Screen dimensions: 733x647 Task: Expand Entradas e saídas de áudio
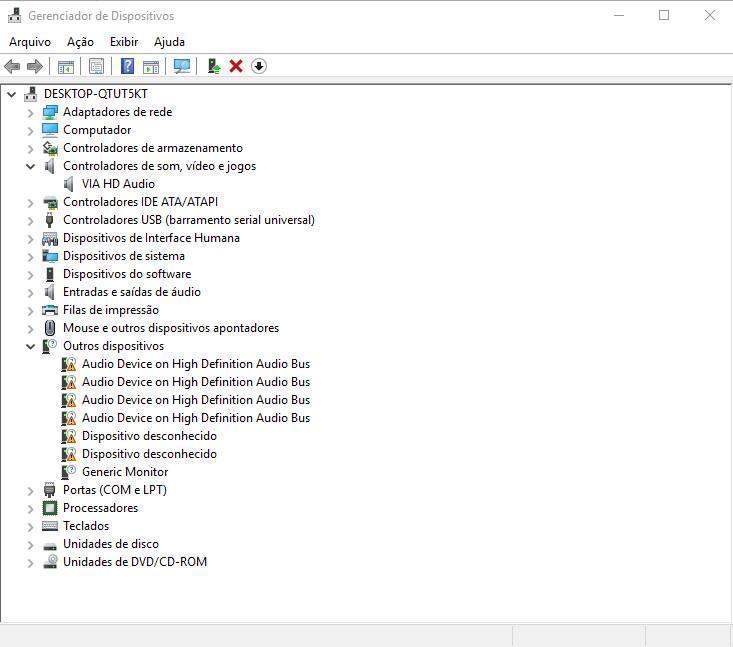[x=30, y=293]
